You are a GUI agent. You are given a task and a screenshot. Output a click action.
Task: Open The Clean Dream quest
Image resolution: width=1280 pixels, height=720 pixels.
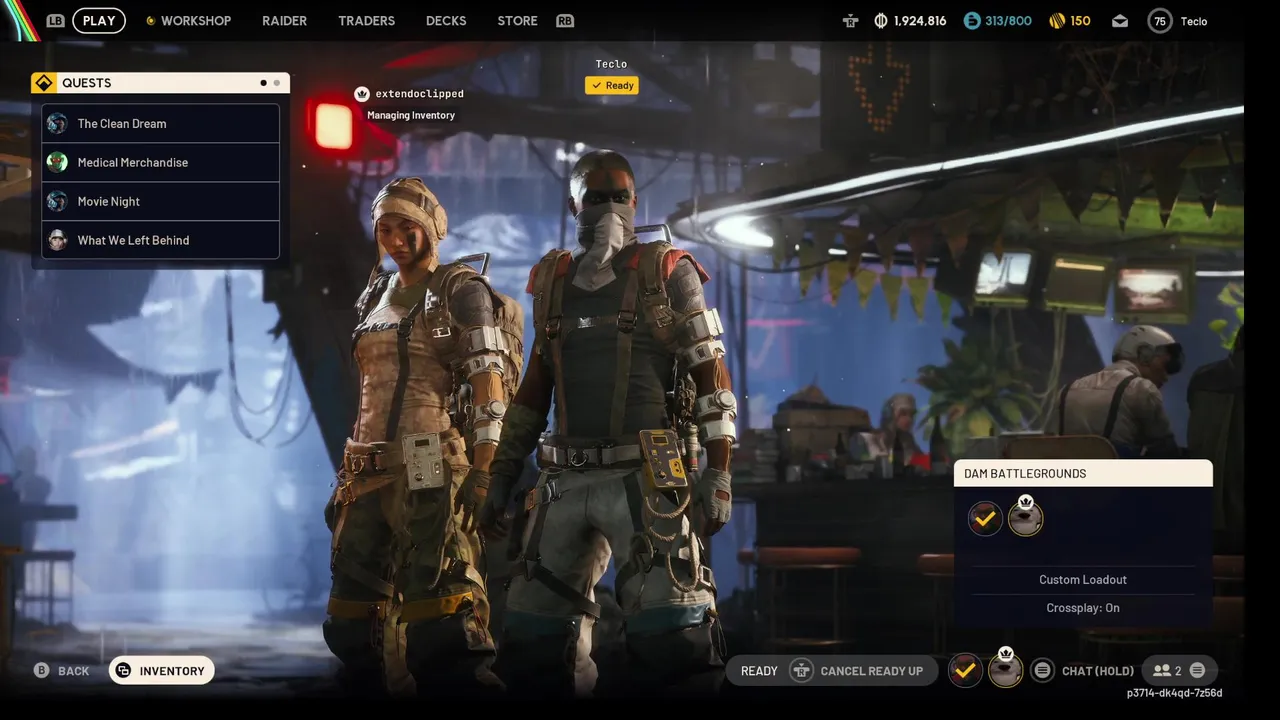coord(160,123)
